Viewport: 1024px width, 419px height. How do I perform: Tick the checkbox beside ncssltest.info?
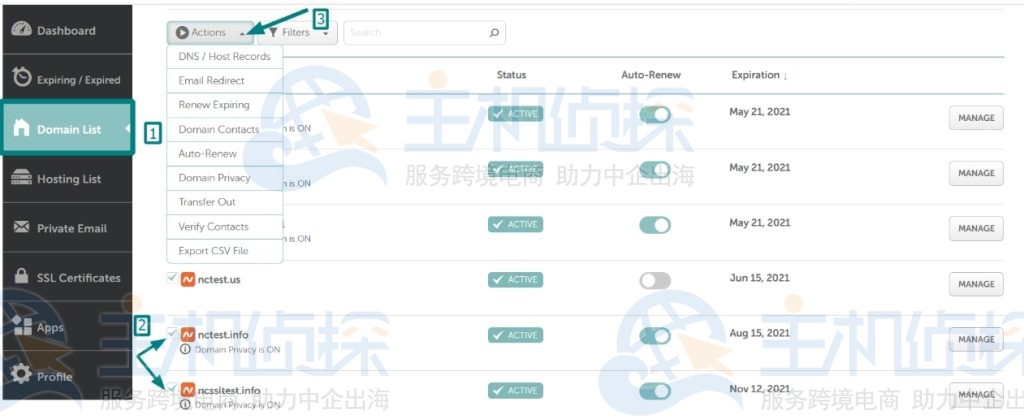tap(172, 389)
